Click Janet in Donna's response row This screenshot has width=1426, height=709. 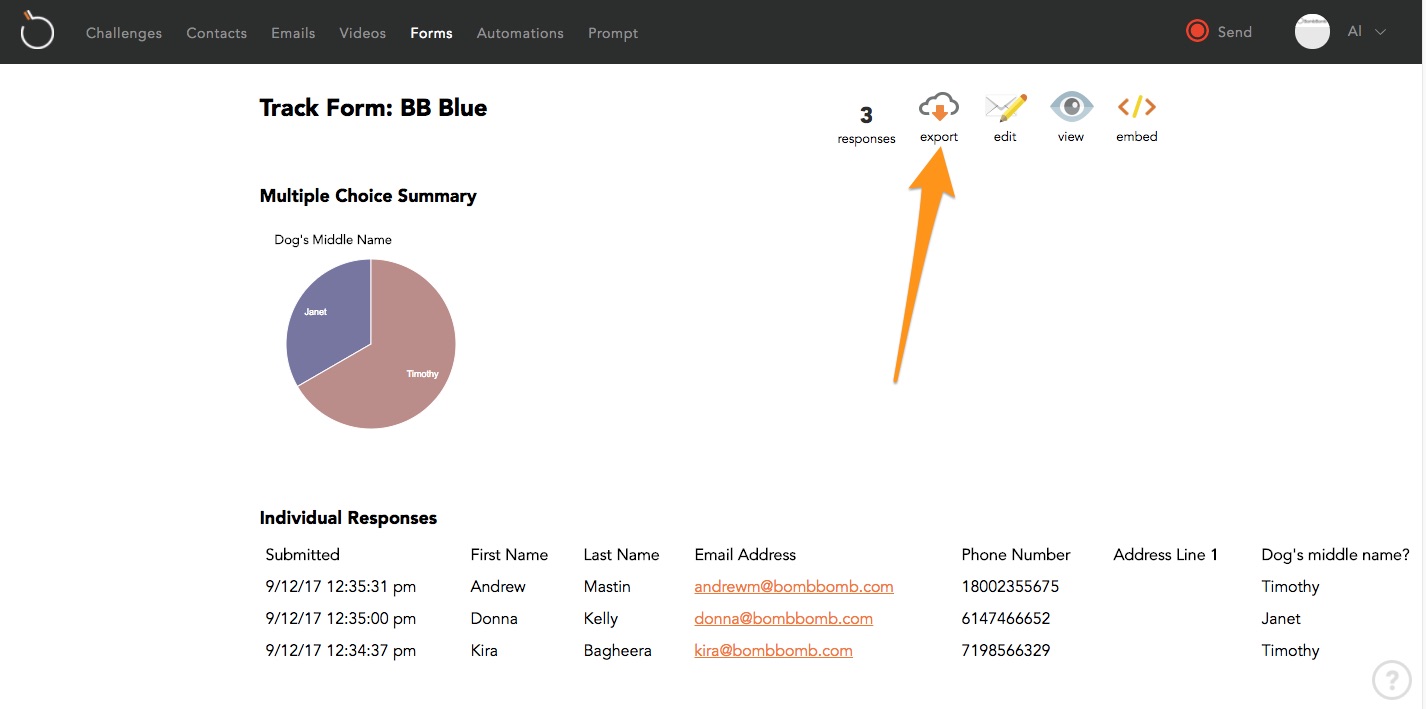(1281, 619)
